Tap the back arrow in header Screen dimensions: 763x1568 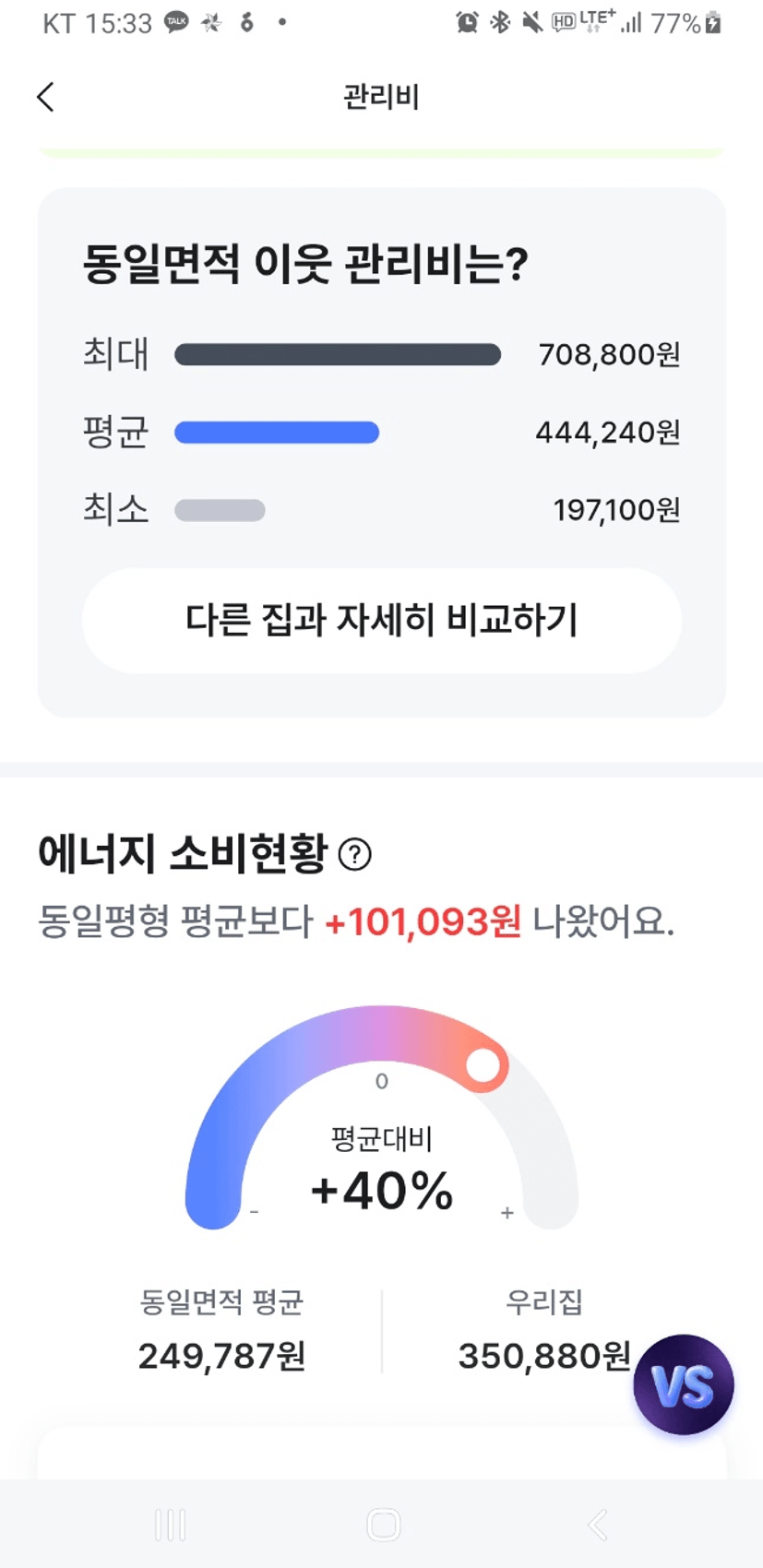(46, 97)
